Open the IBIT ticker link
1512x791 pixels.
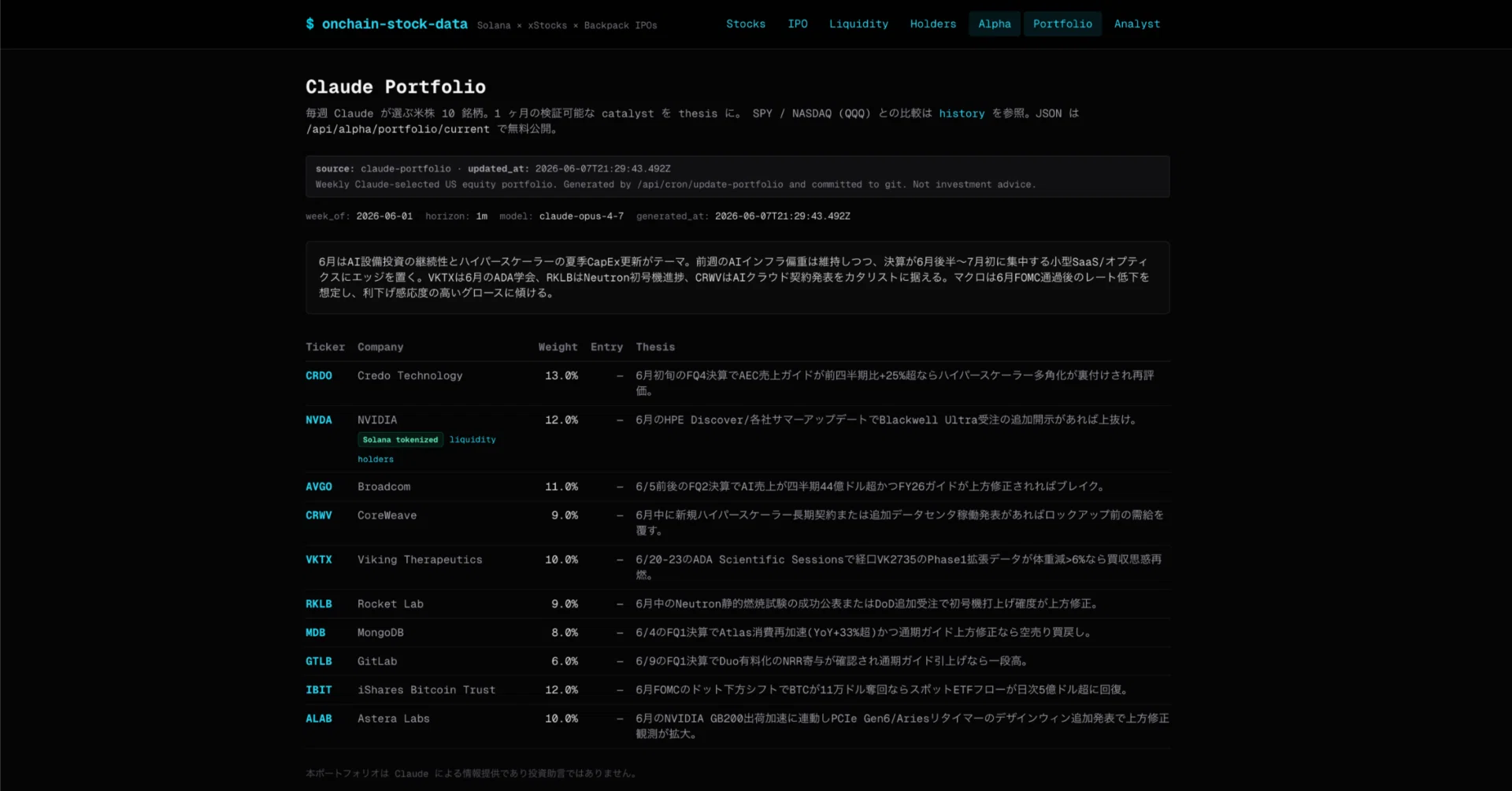point(319,689)
